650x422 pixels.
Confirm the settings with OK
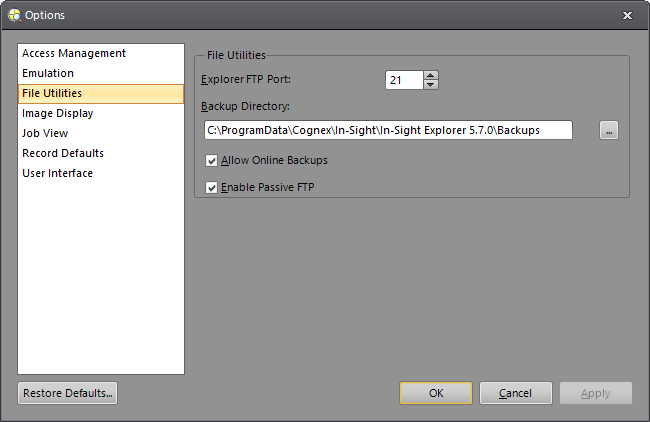(436, 393)
